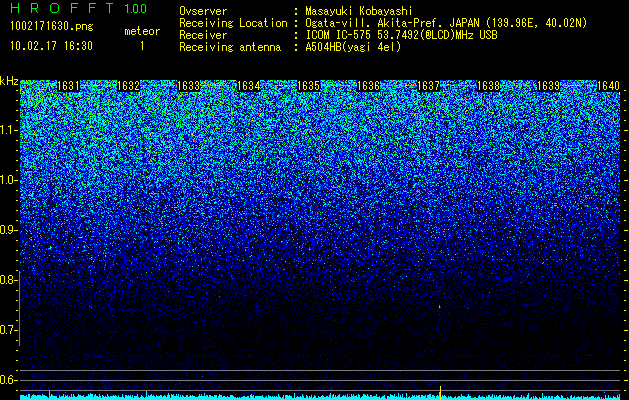Click the 1638 time marker
The width and height of the screenshot is (629, 400).
point(489,86)
